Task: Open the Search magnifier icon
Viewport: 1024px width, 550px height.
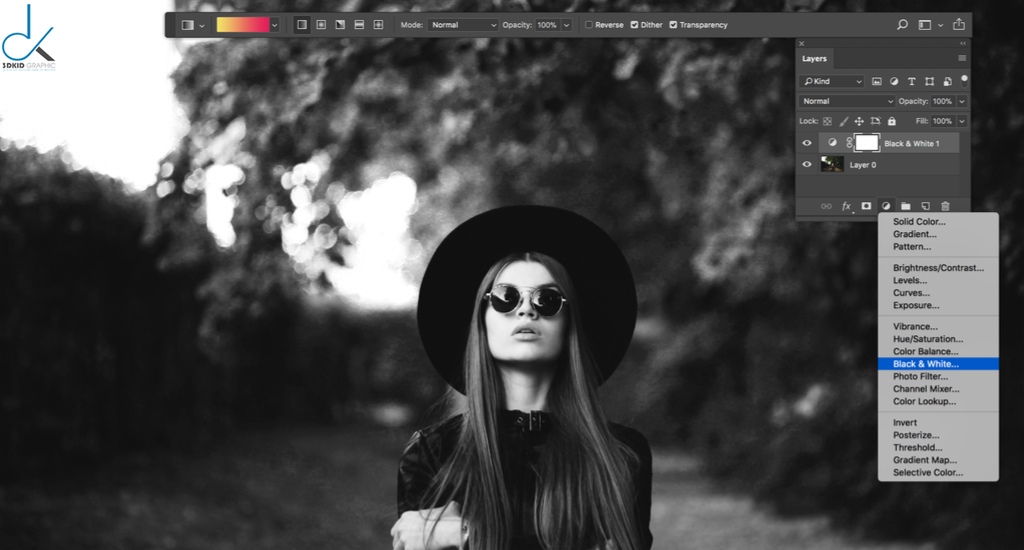Action: (903, 25)
